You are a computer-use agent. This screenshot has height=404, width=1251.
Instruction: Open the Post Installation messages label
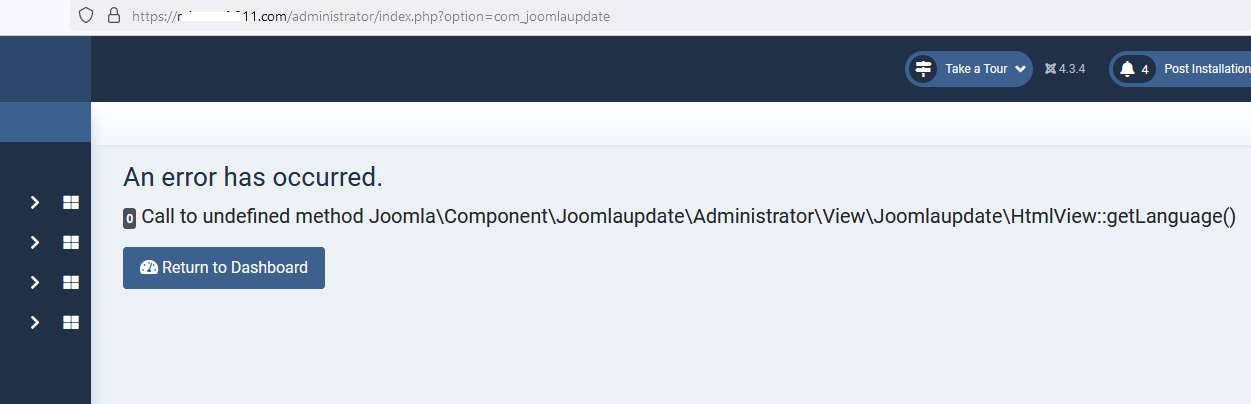1207,69
